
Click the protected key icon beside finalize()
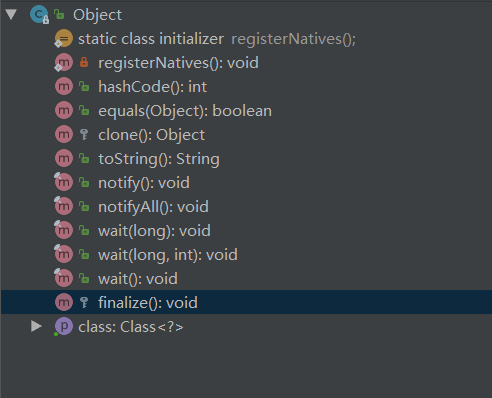pyautogui.click(x=84, y=302)
